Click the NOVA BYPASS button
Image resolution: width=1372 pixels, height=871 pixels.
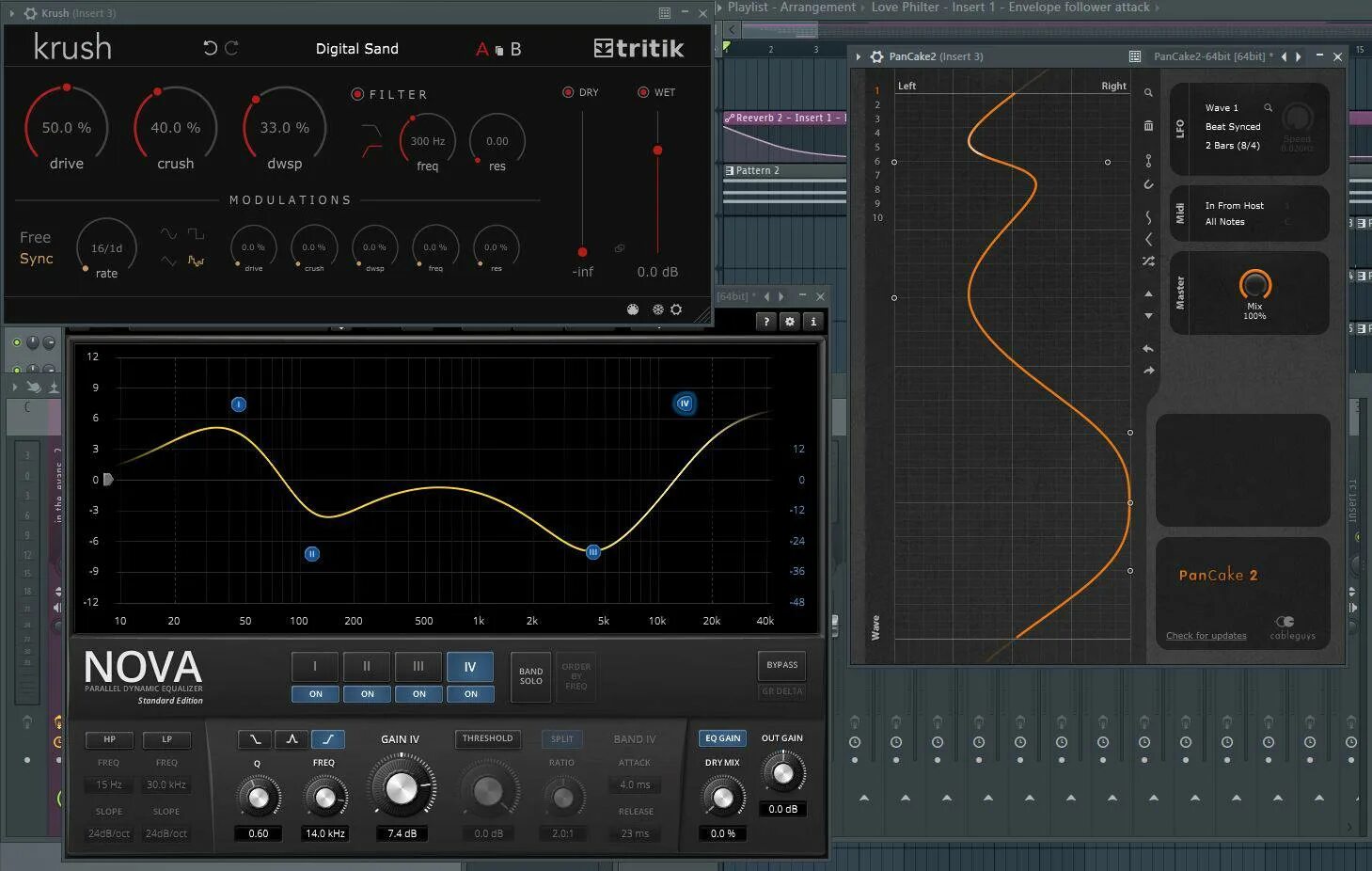[781, 665]
